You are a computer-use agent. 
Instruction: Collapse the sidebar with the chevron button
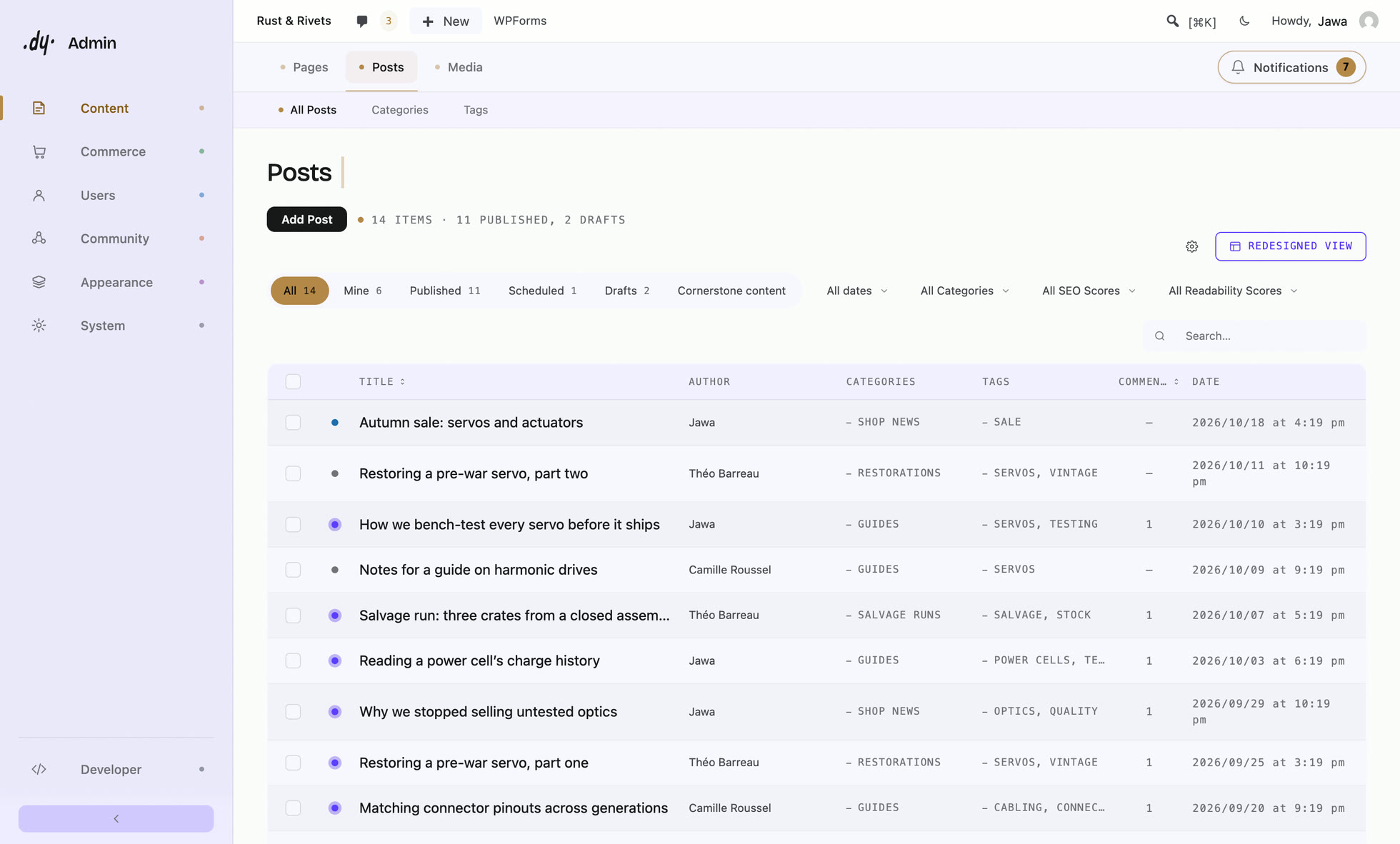116,818
